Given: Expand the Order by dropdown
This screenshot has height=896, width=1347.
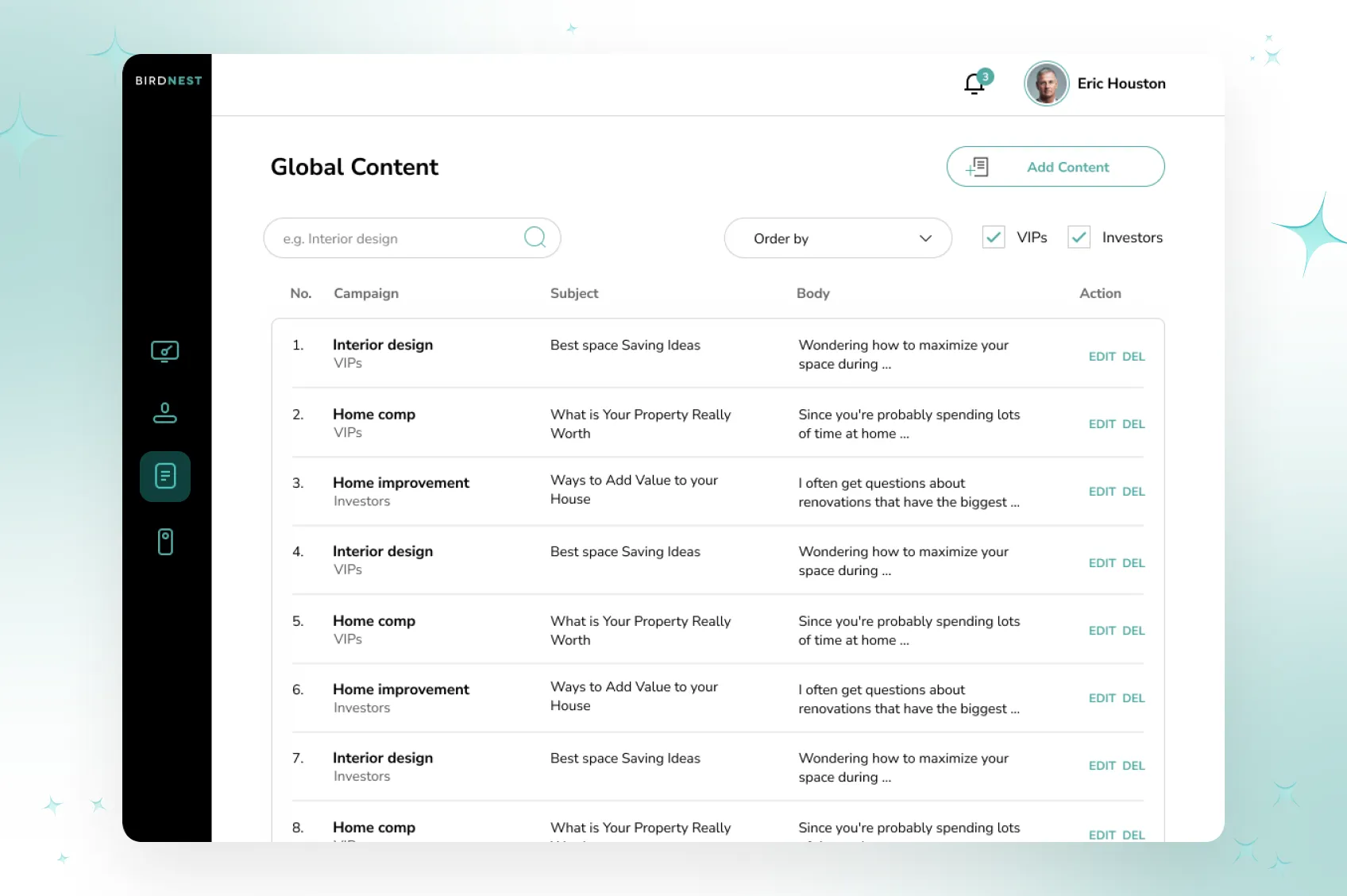Looking at the screenshot, I should [837, 238].
